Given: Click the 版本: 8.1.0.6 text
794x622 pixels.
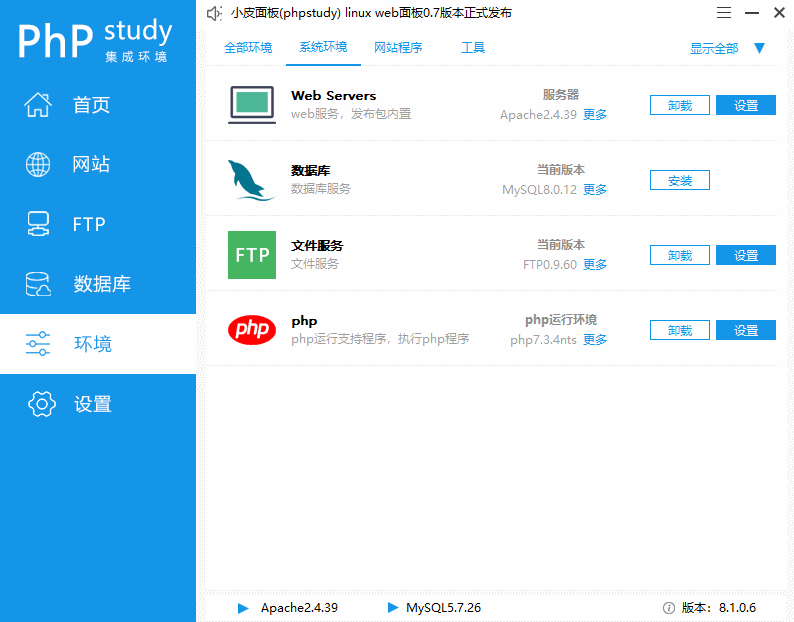Looking at the screenshot, I should click(x=719, y=608).
